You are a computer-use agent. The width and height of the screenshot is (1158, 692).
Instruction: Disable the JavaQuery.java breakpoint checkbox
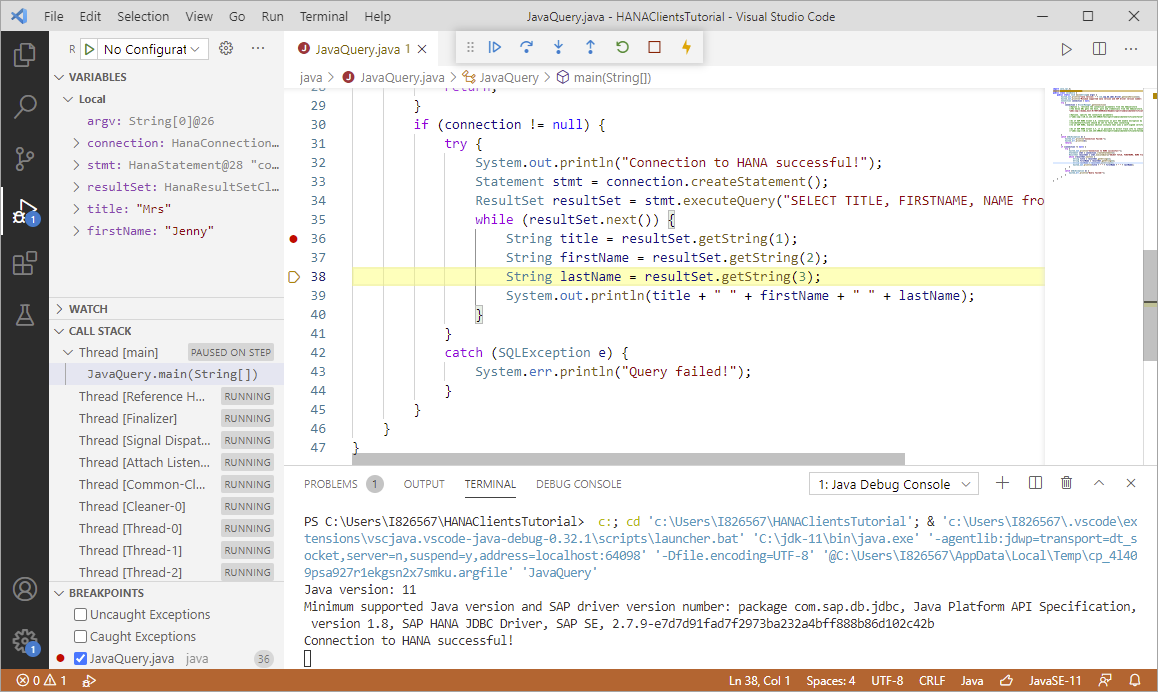point(80,659)
